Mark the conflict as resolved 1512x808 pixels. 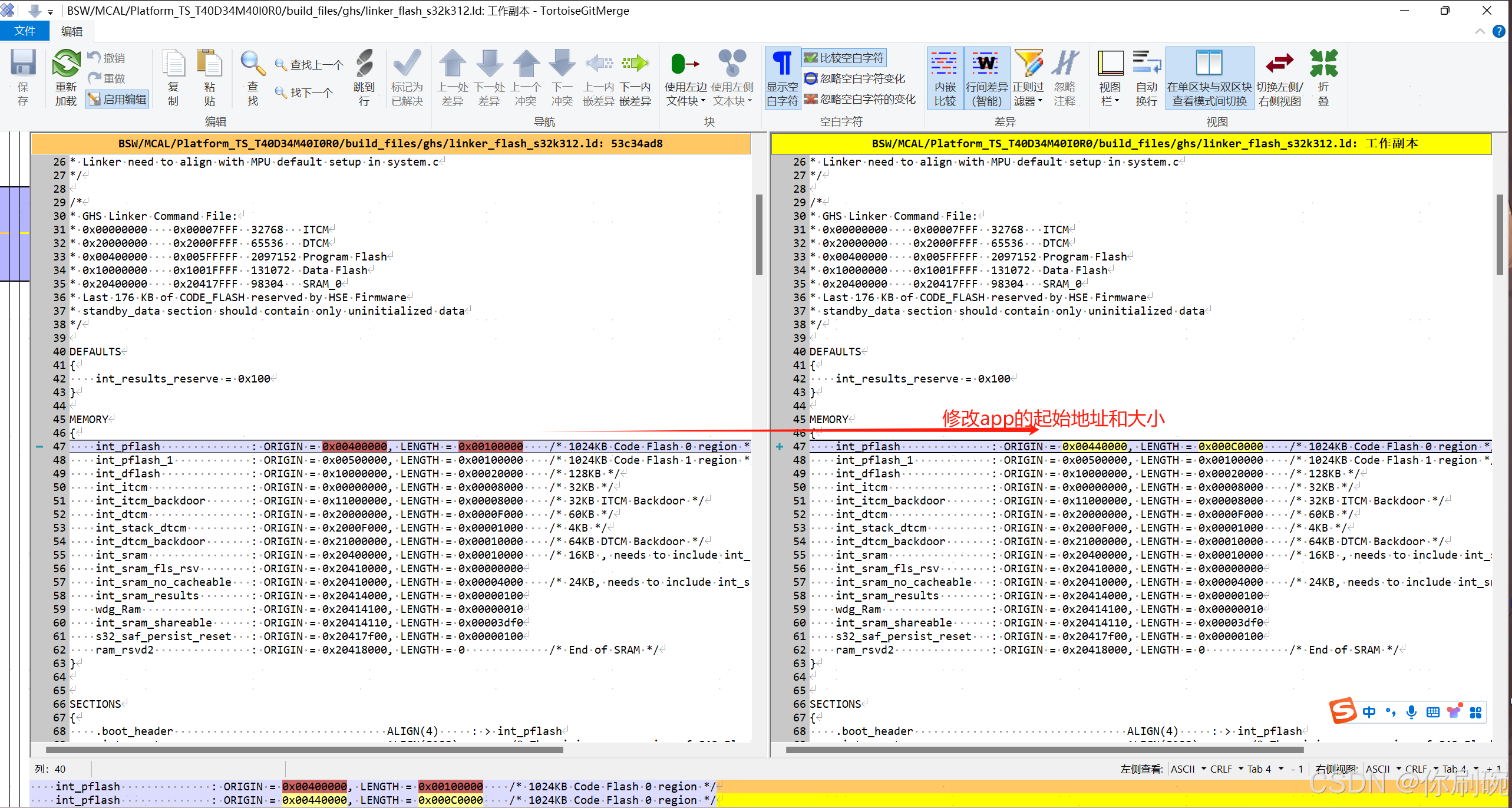pos(407,77)
